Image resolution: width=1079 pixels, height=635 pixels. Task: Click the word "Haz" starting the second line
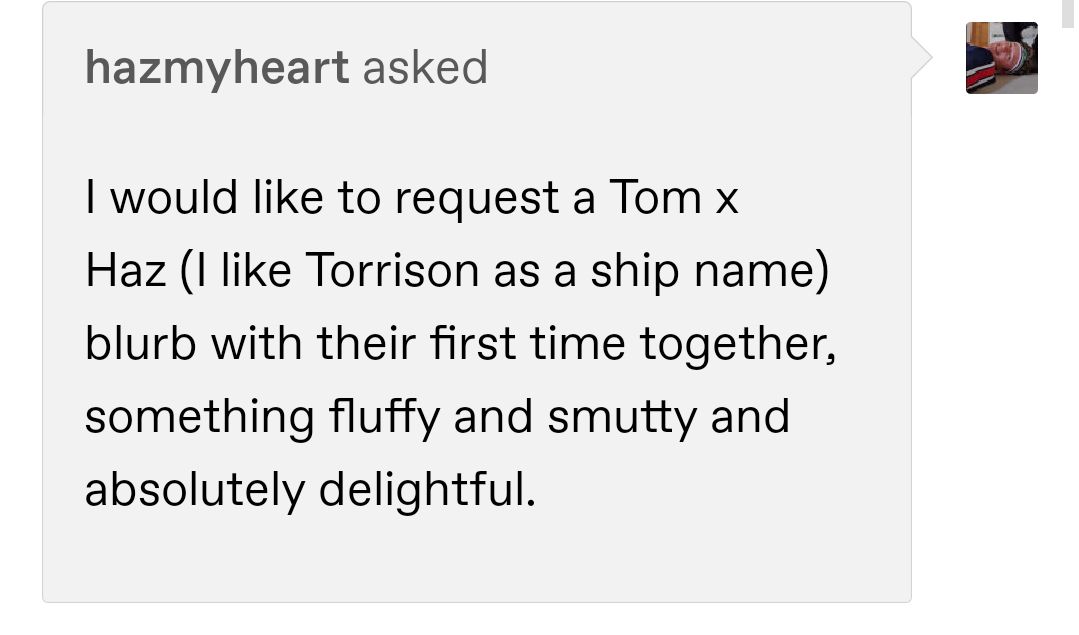[x=125, y=270]
